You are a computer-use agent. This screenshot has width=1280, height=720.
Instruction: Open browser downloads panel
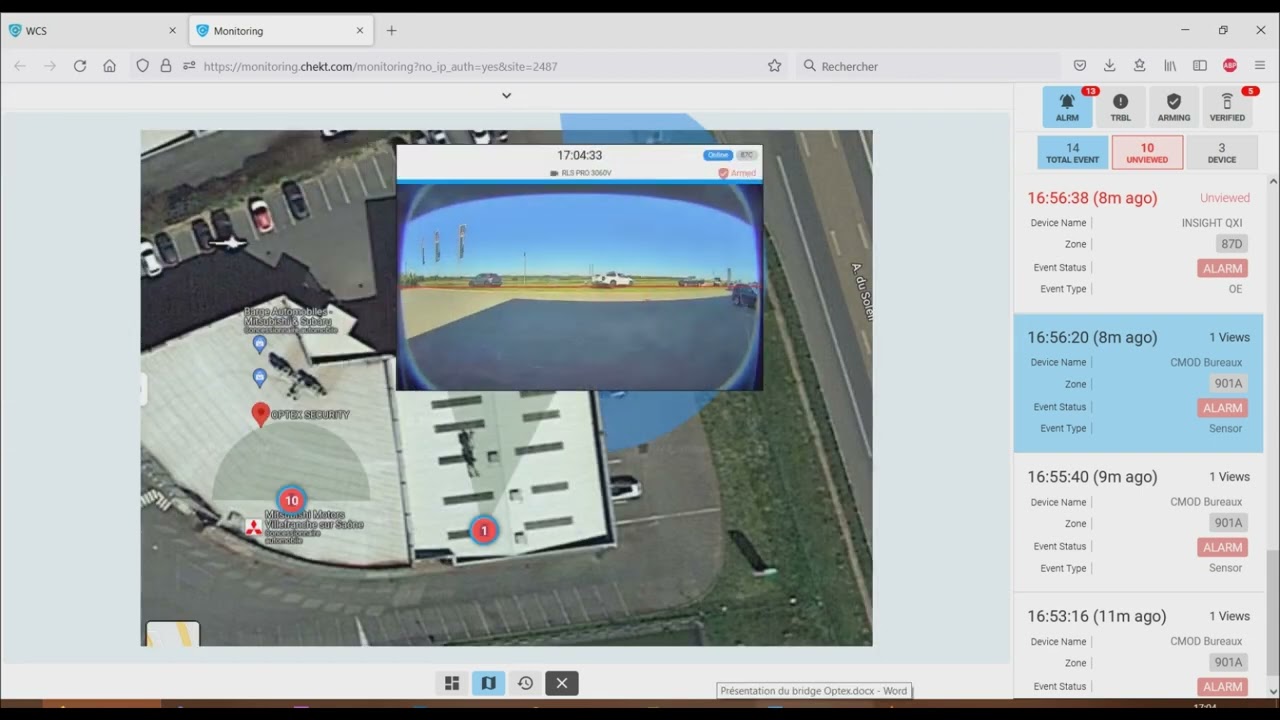coord(1110,66)
